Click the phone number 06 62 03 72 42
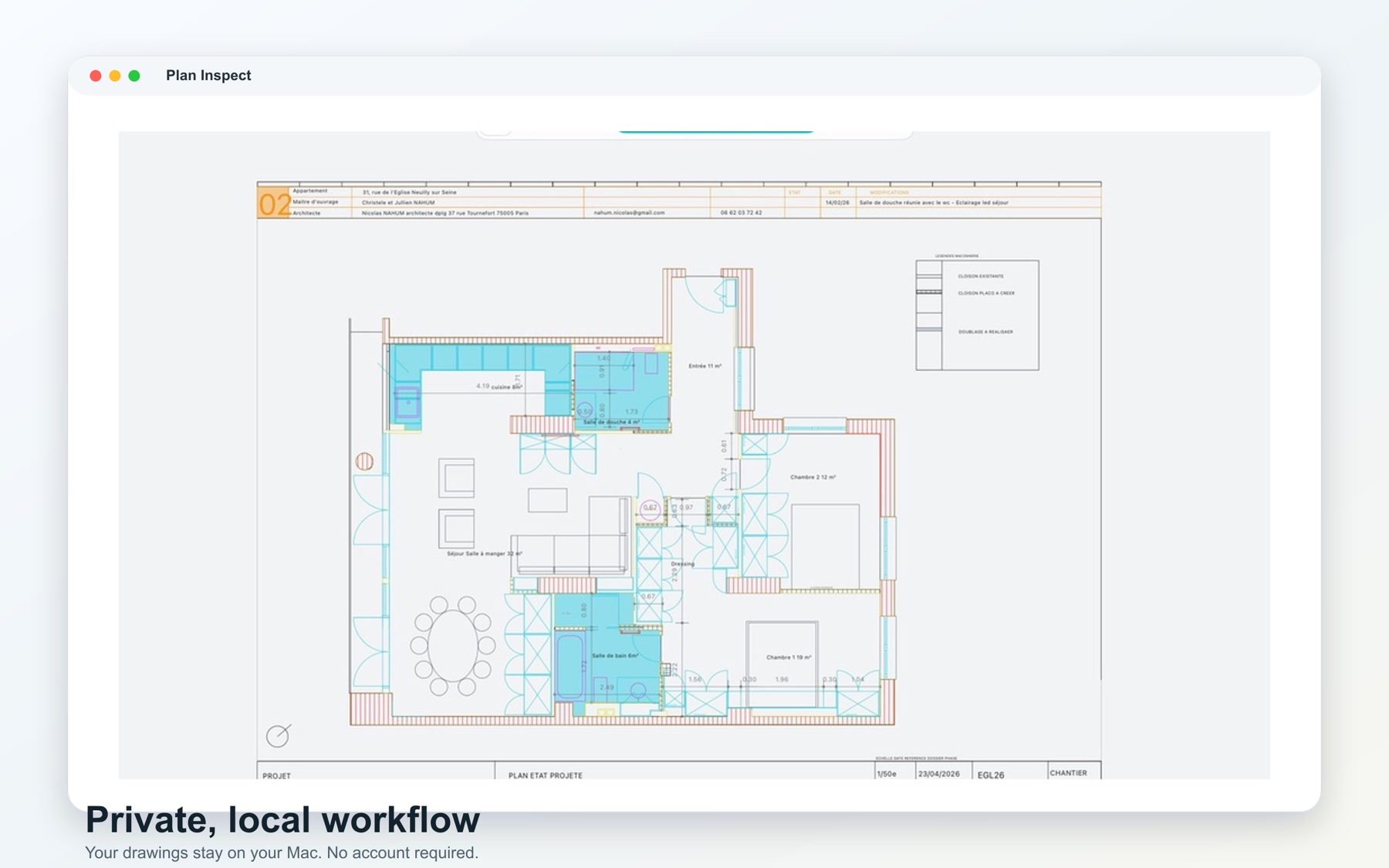1389x868 pixels. [x=742, y=212]
